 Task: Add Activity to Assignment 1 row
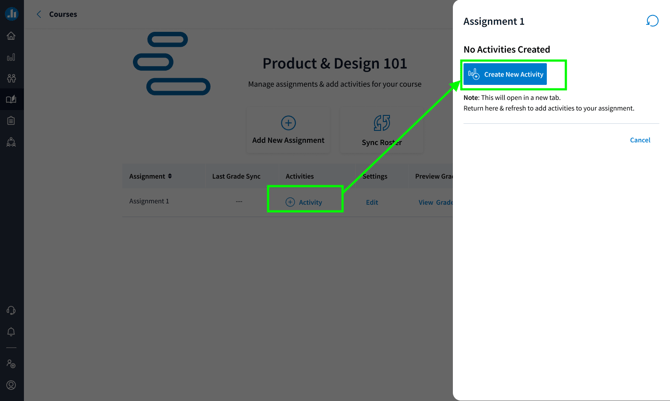[304, 202]
